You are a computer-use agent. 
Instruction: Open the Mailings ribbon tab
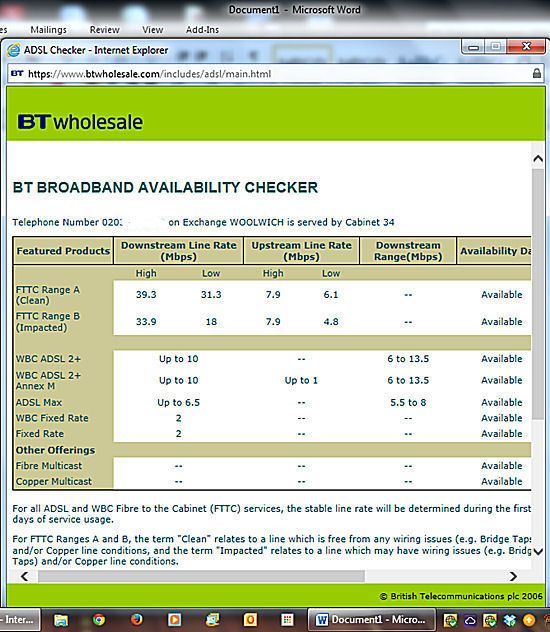coord(48,30)
